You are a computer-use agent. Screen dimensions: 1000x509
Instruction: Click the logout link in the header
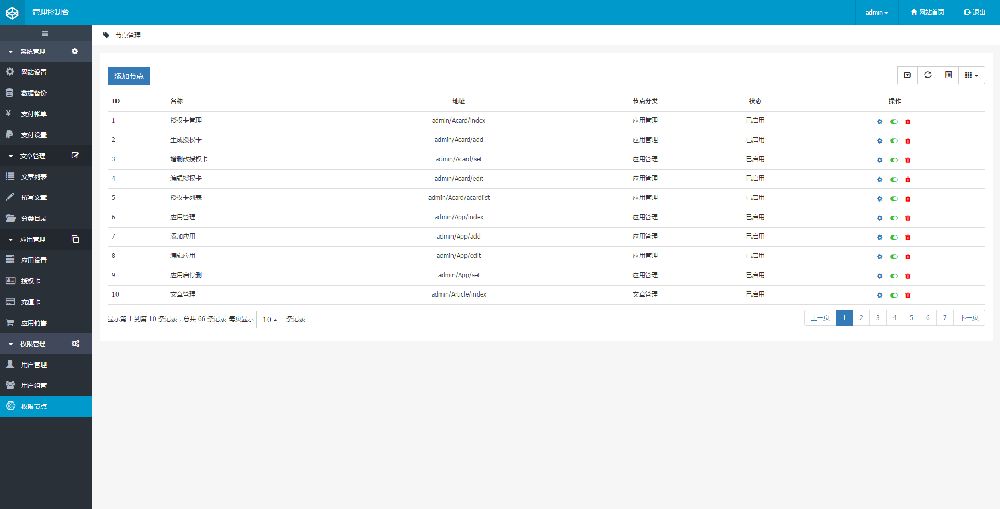click(x=974, y=12)
